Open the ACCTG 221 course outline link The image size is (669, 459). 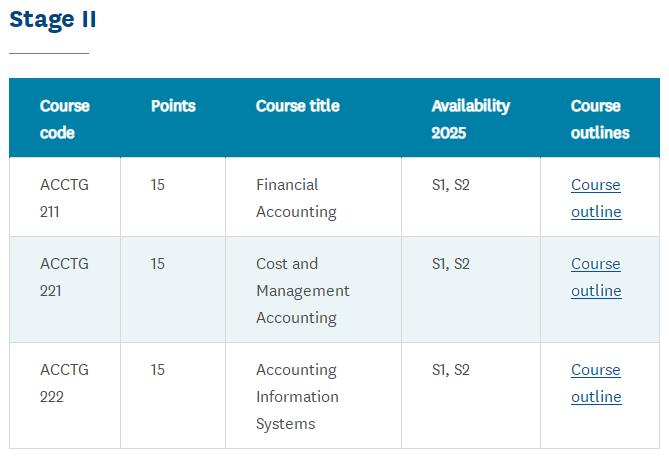pos(596,277)
